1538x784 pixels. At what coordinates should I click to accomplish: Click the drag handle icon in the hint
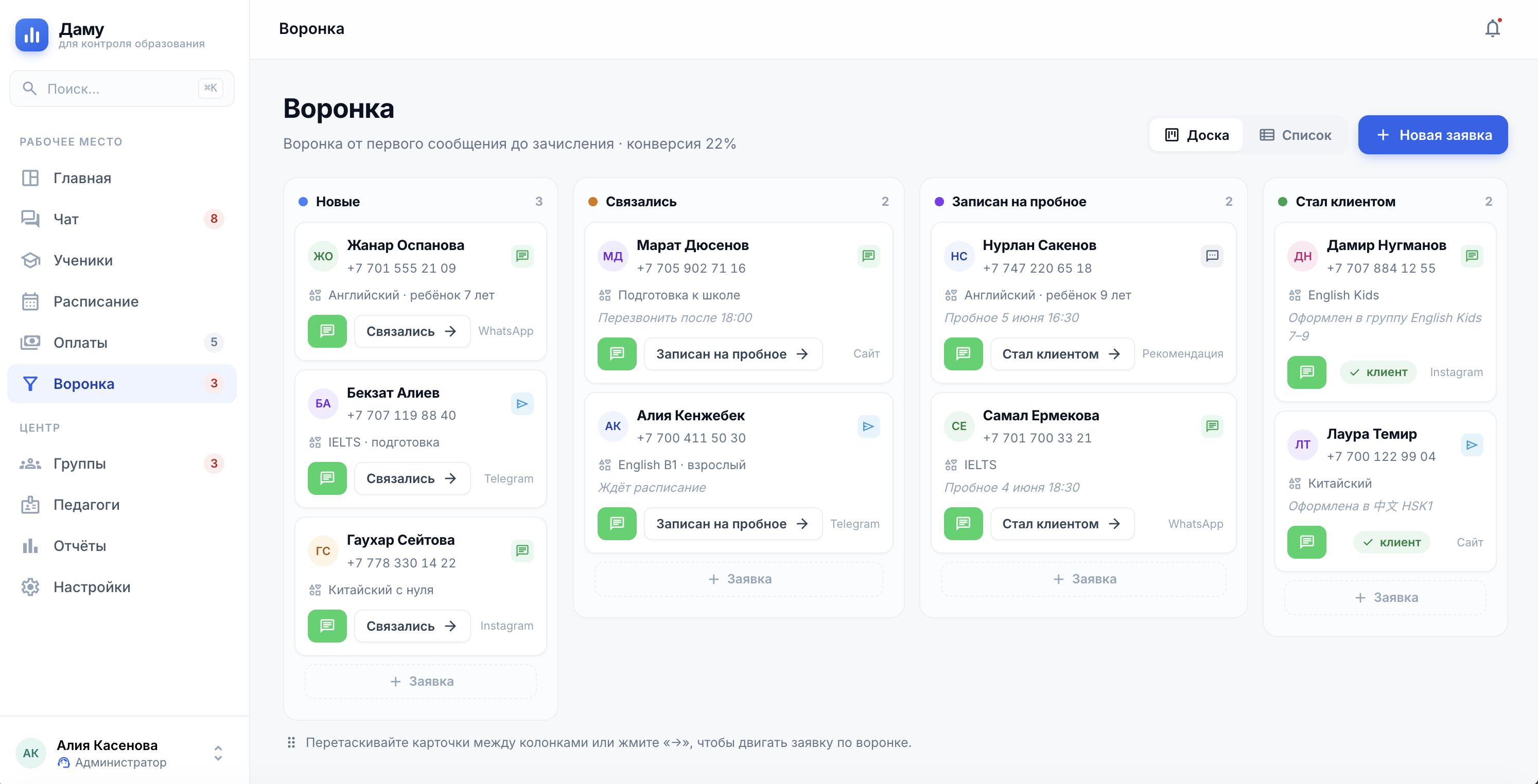[291, 742]
